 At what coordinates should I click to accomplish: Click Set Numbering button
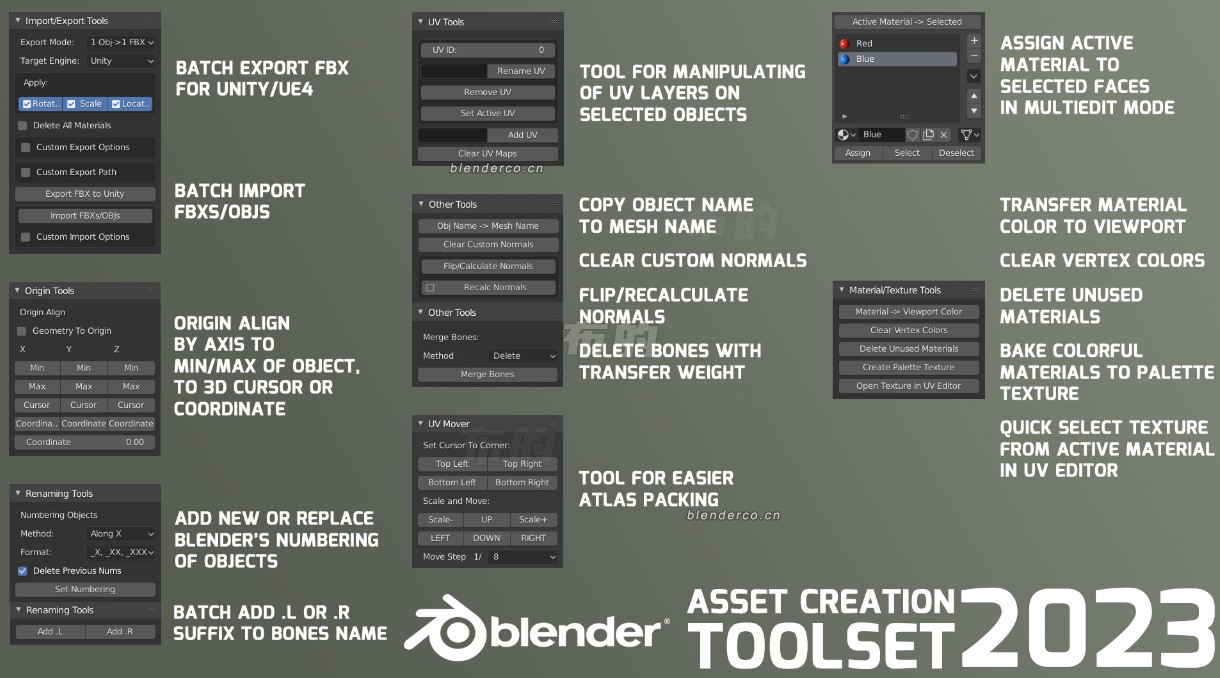click(x=85, y=590)
